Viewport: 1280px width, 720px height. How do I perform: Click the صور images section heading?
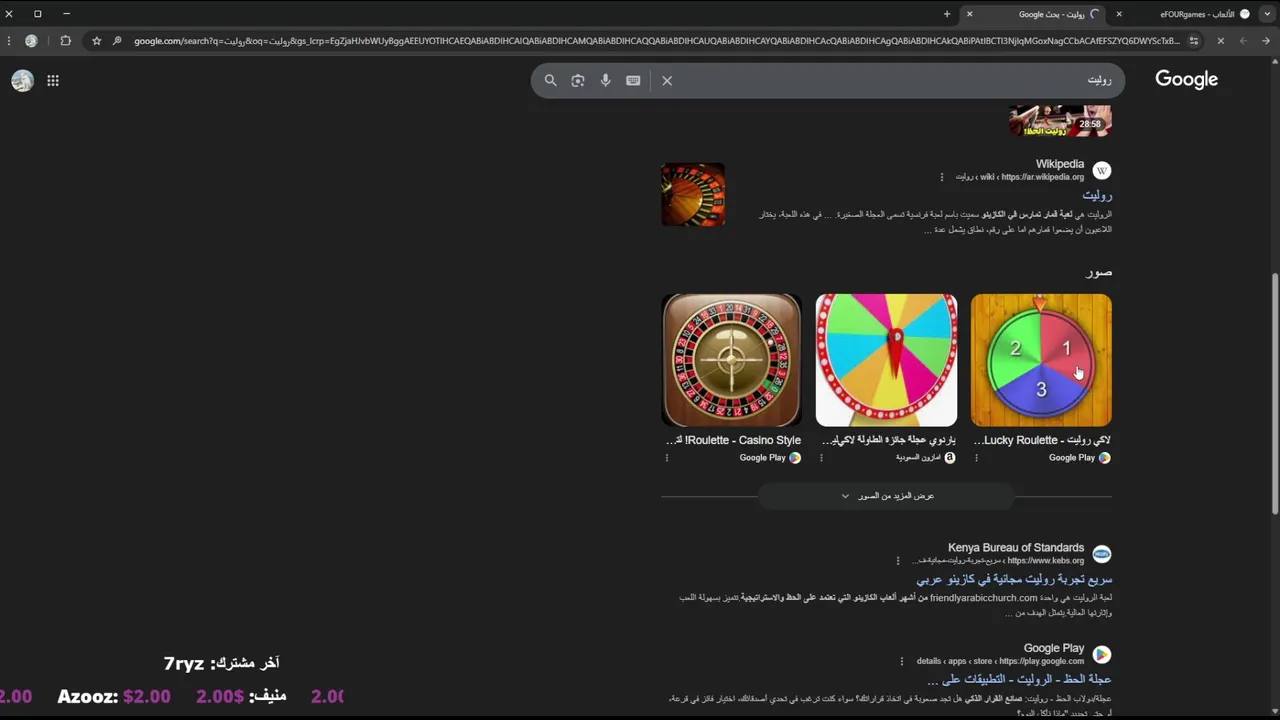[1099, 272]
